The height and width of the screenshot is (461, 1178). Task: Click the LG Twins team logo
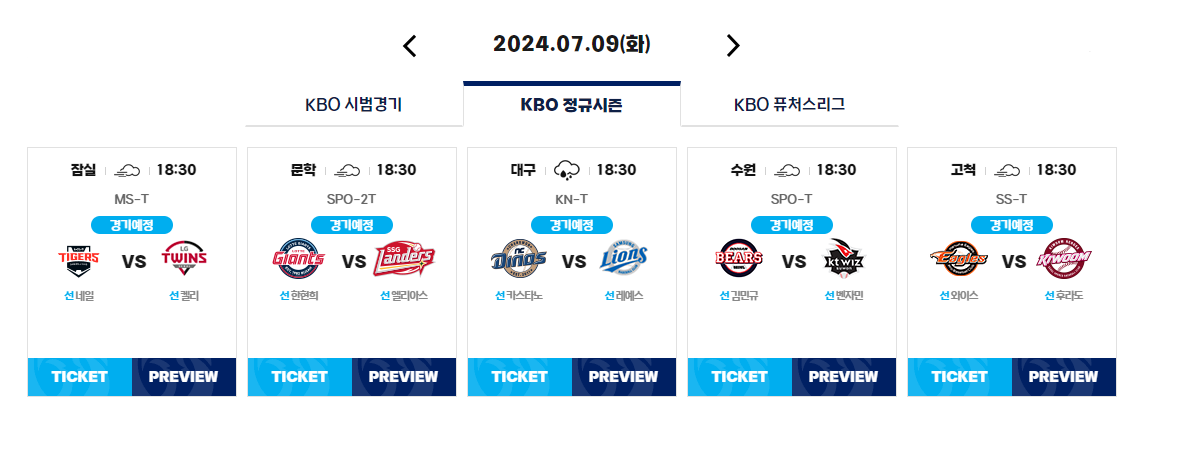(x=184, y=260)
